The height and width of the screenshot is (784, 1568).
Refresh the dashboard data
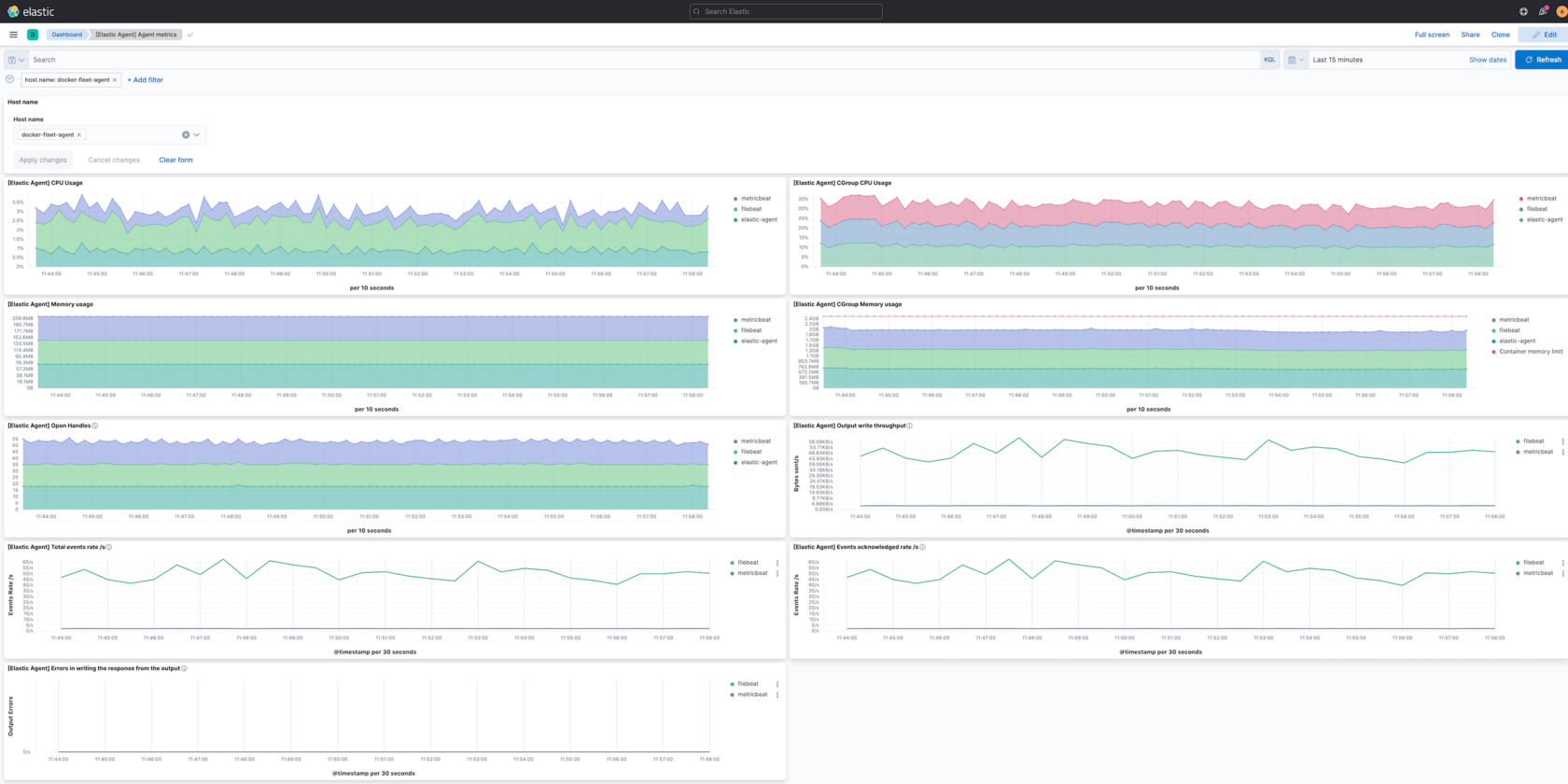1542,60
